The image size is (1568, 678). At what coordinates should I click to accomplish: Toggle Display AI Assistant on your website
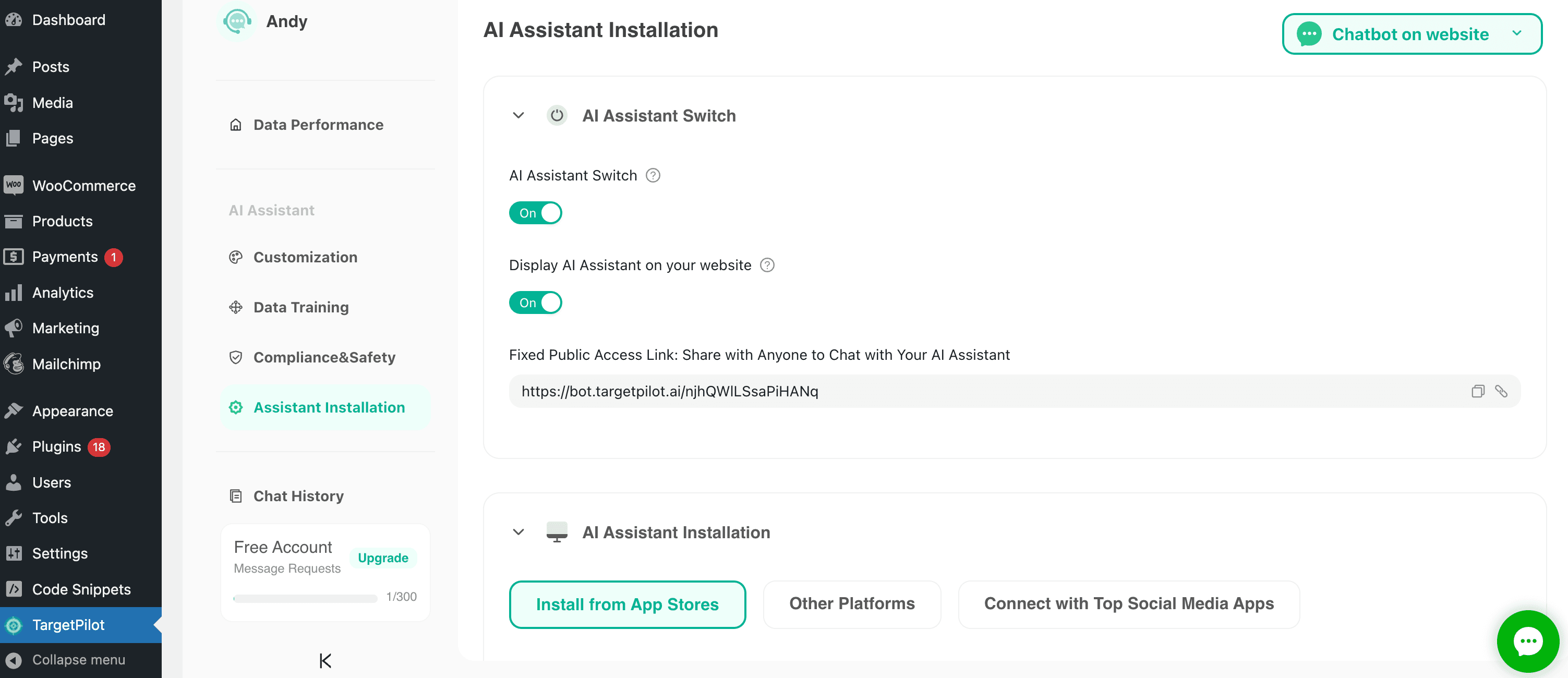click(x=535, y=302)
